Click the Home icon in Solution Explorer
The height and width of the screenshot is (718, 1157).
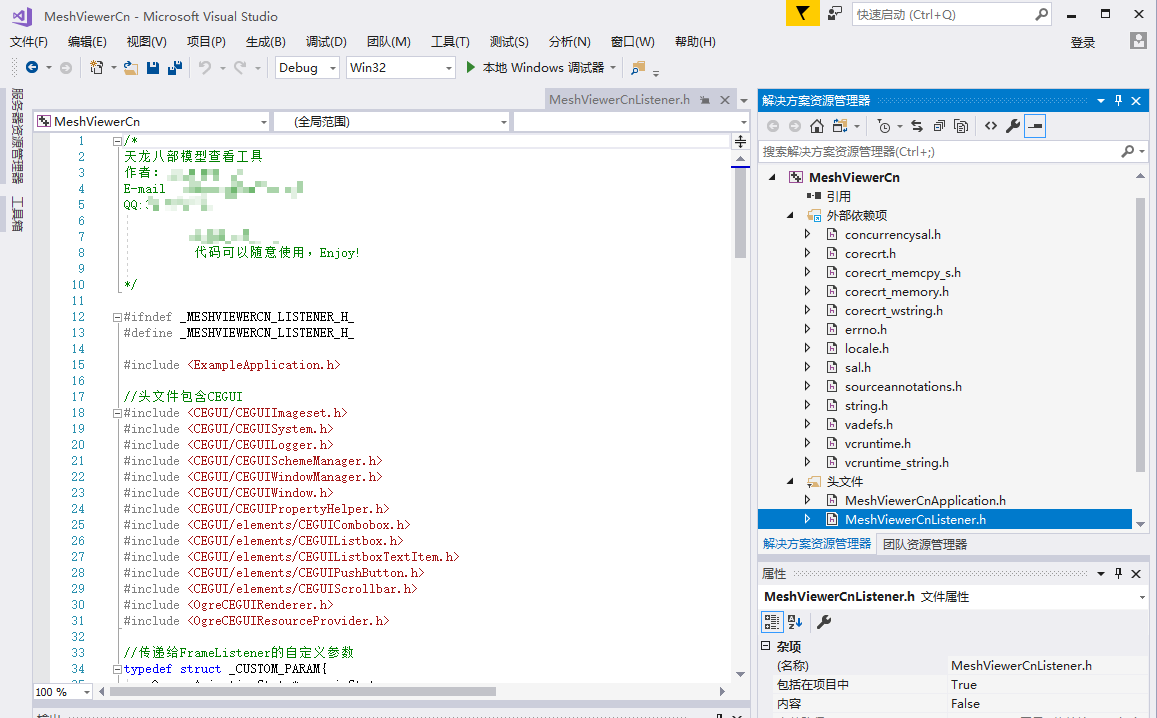click(817, 126)
